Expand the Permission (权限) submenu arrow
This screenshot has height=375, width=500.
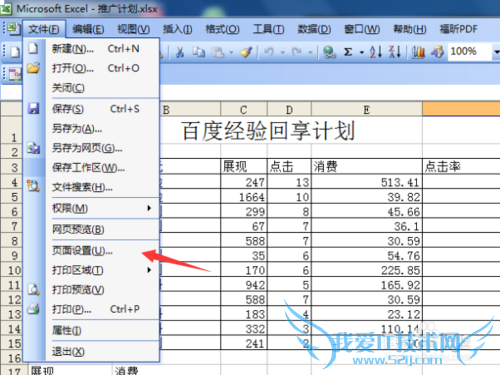coord(149,208)
